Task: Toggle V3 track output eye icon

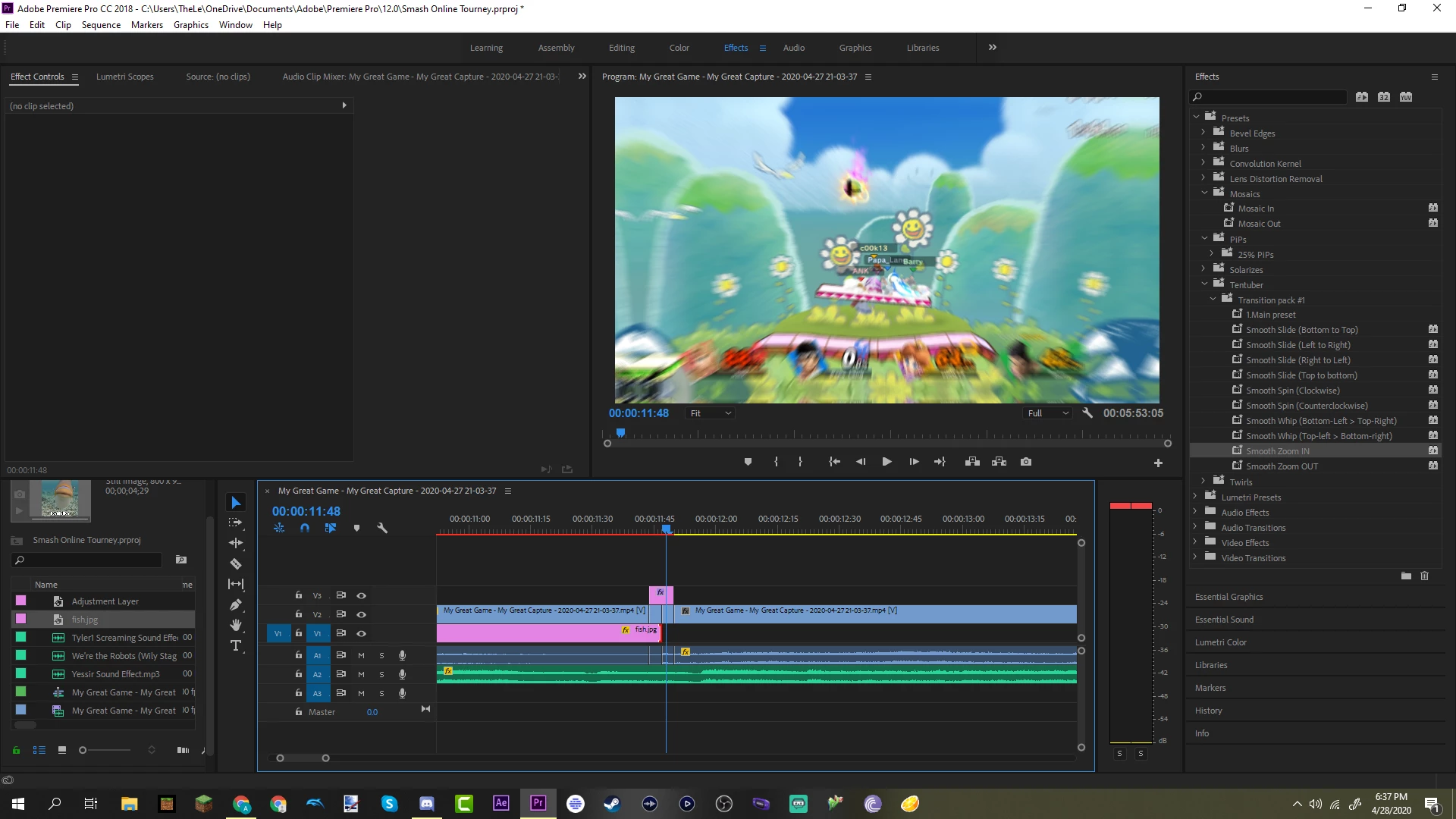Action: 362,595
